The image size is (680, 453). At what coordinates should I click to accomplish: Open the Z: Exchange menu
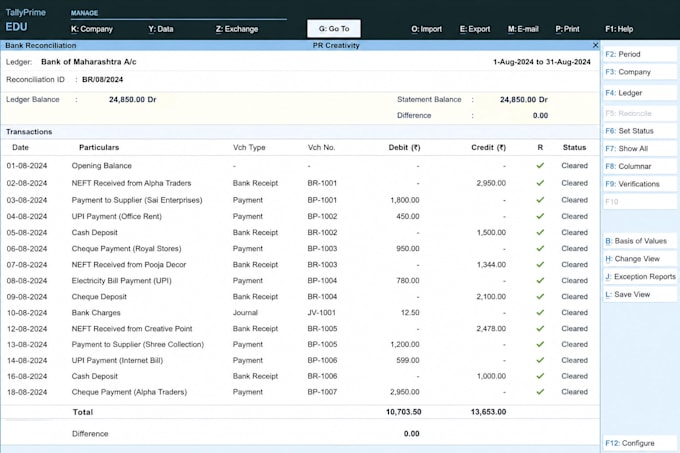click(237, 29)
